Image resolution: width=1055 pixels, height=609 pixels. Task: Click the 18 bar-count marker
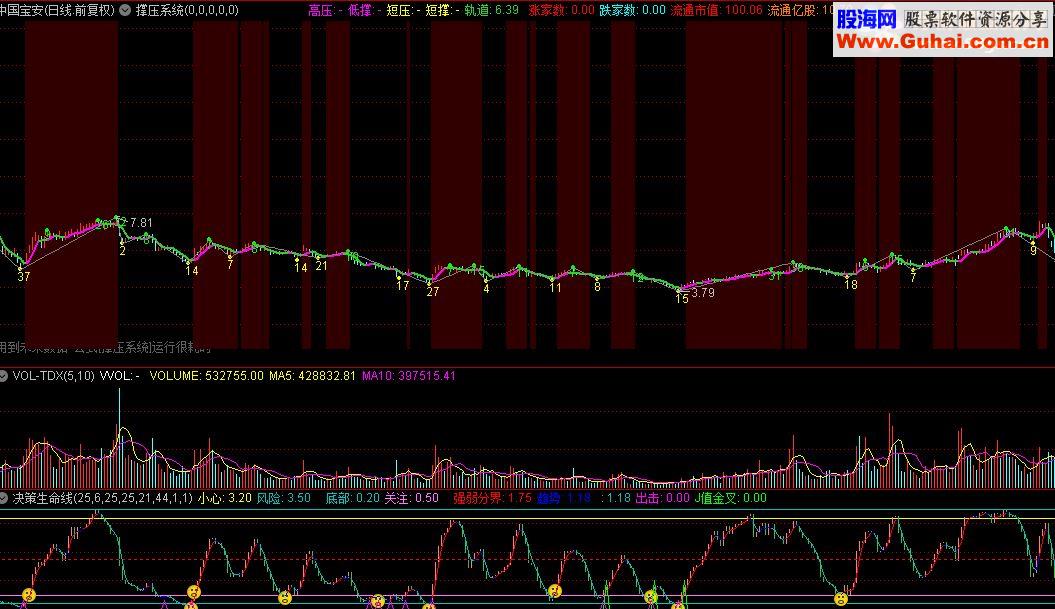click(x=851, y=285)
